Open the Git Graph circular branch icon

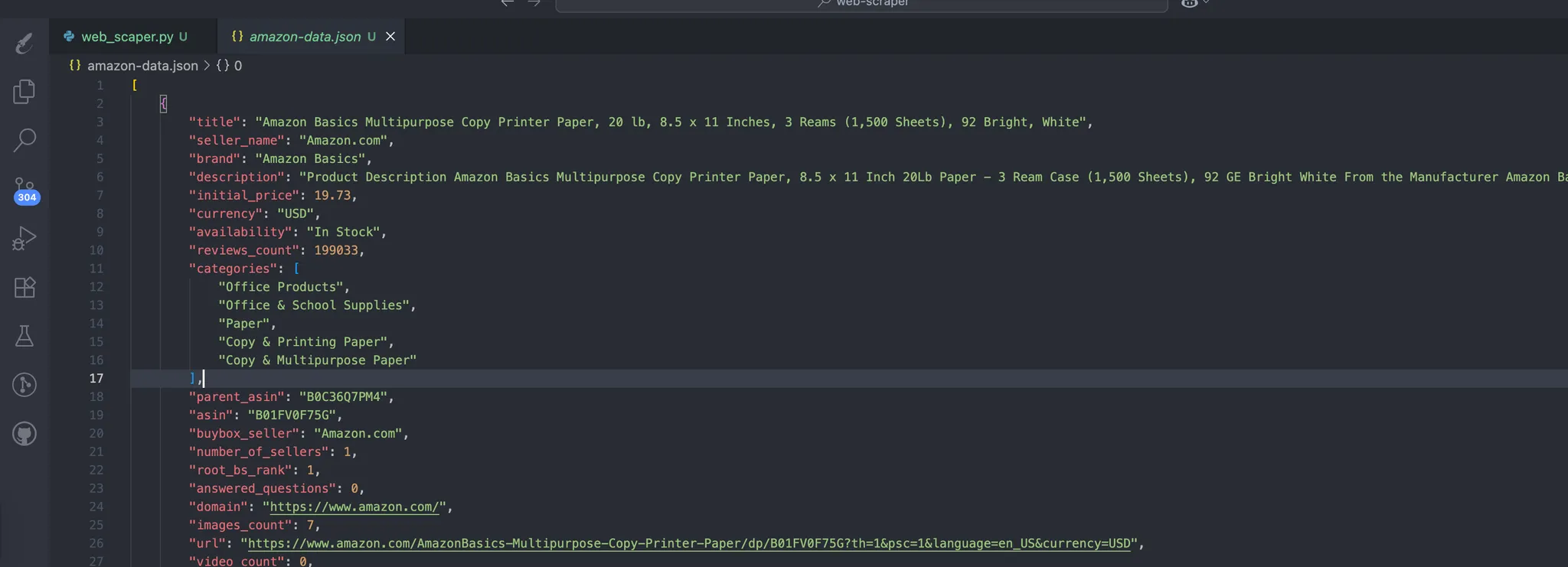point(24,385)
